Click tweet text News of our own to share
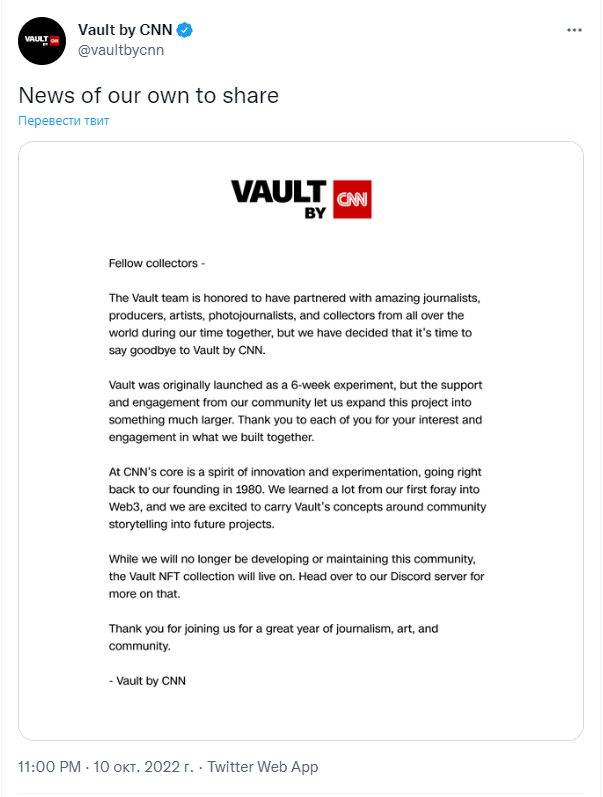 click(x=148, y=95)
